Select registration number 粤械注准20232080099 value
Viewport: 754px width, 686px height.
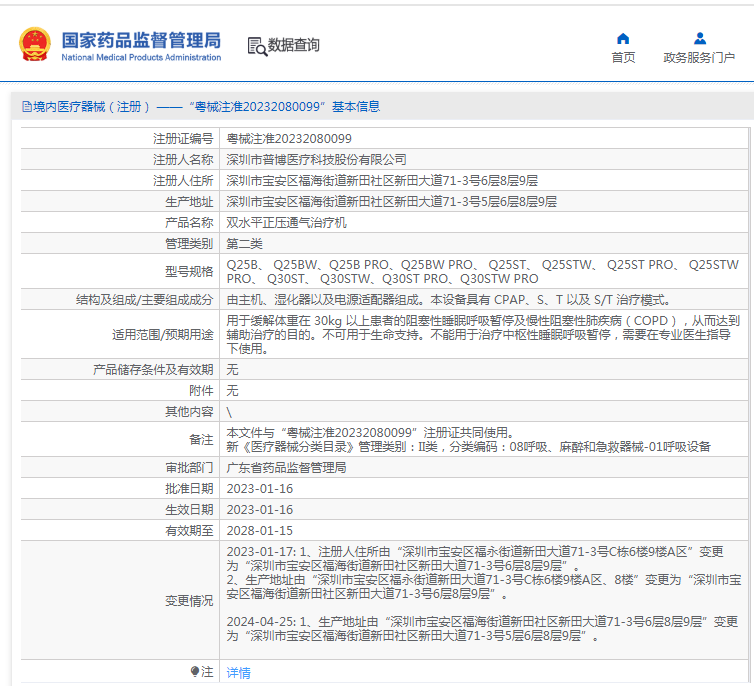289,139
